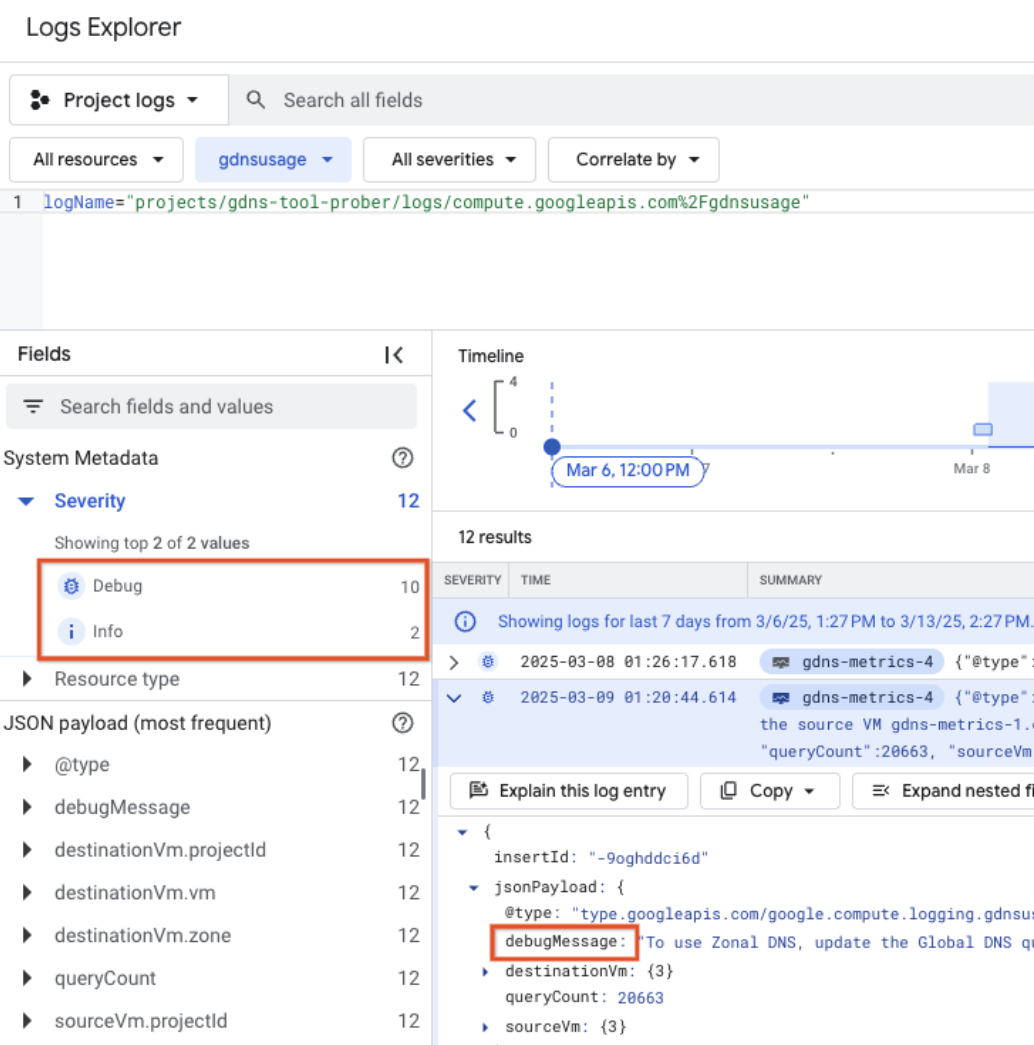Screen dimensions: 1034x1045
Task: Collapse the 2025-03-09 01:20:44.614 log entry
Action: point(454,698)
